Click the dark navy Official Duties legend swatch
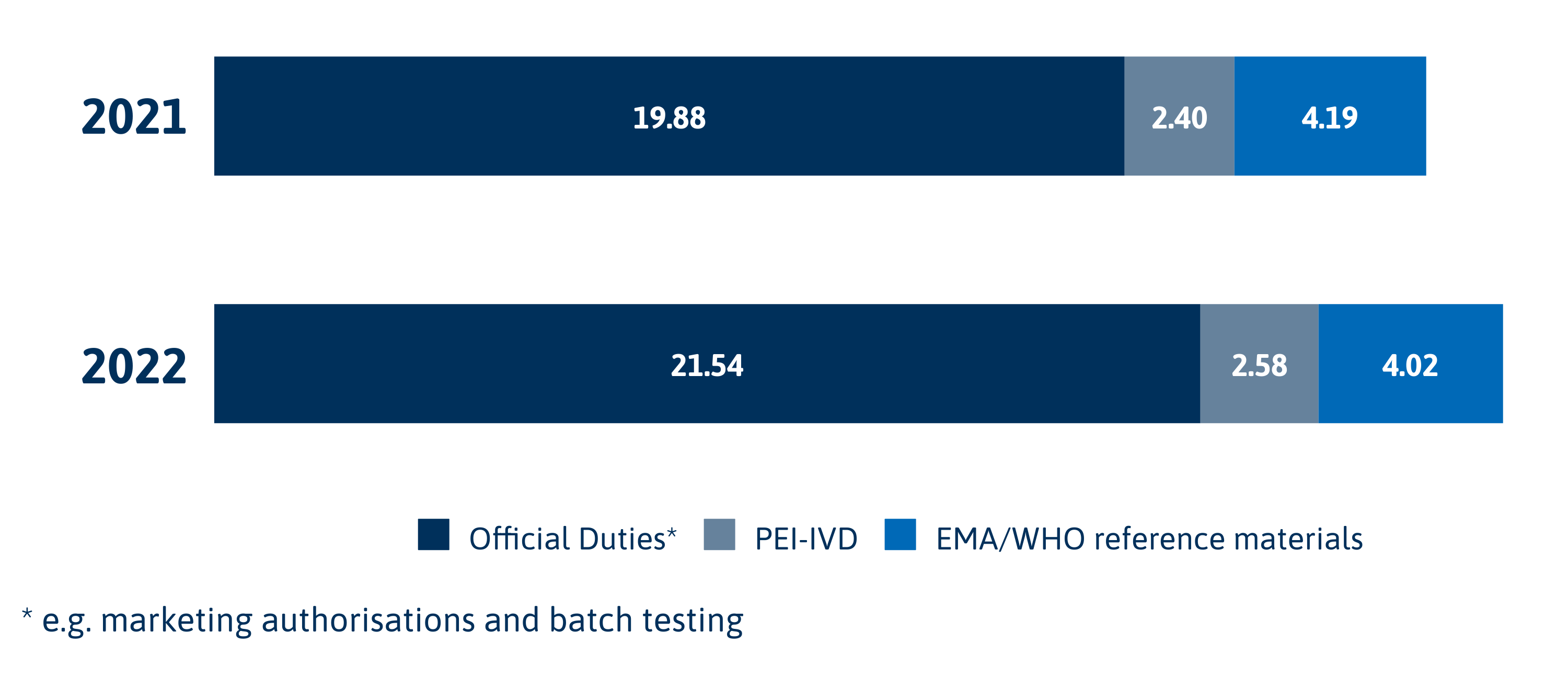This screenshot has width=1568, height=679. coord(433,534)
